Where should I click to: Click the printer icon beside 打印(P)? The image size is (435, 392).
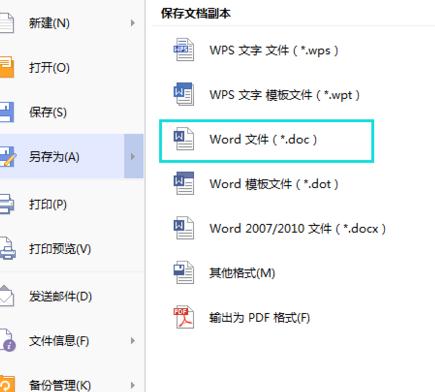coord(7,204)
